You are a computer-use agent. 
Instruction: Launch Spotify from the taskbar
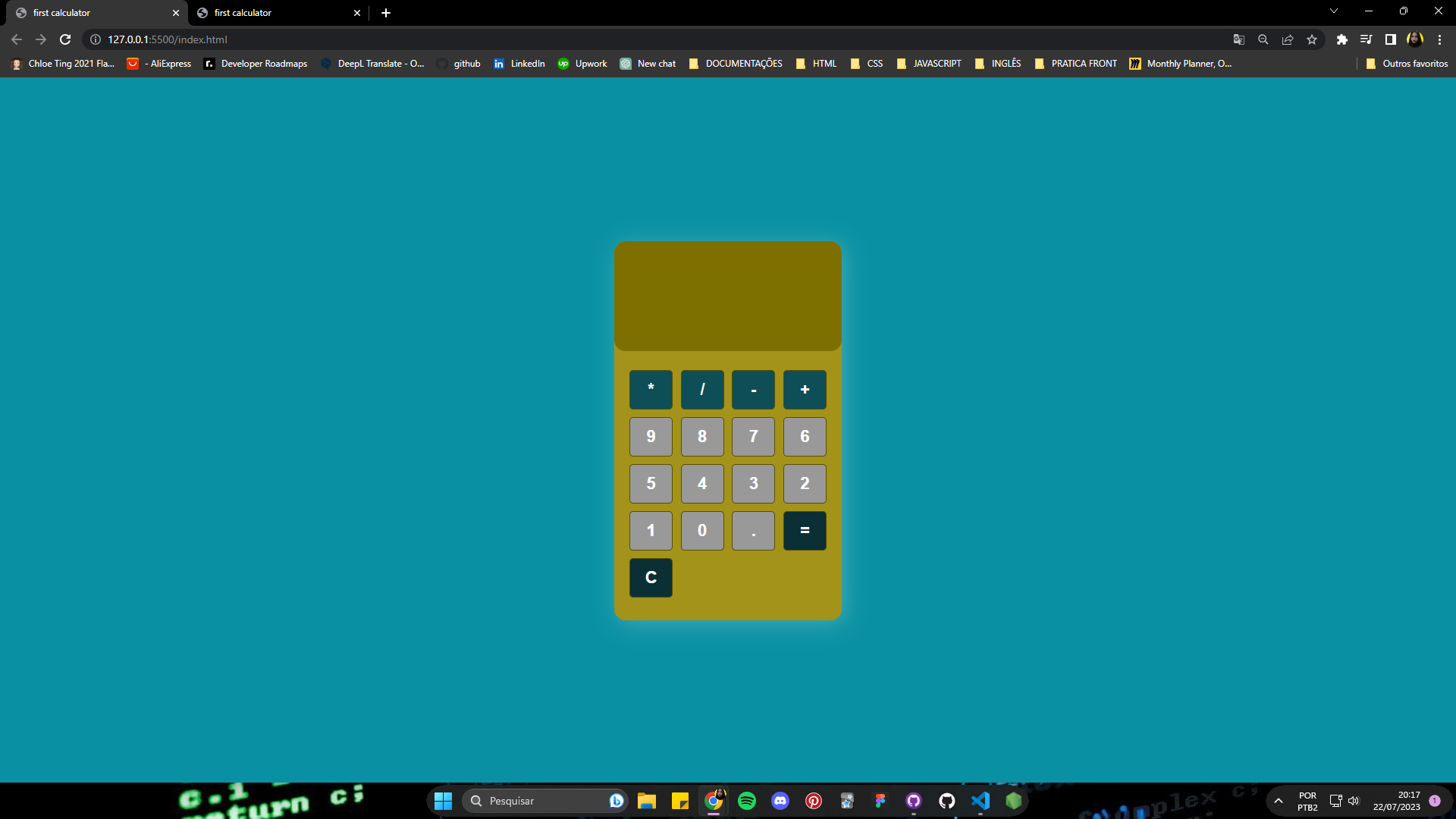tap(748, 800)
